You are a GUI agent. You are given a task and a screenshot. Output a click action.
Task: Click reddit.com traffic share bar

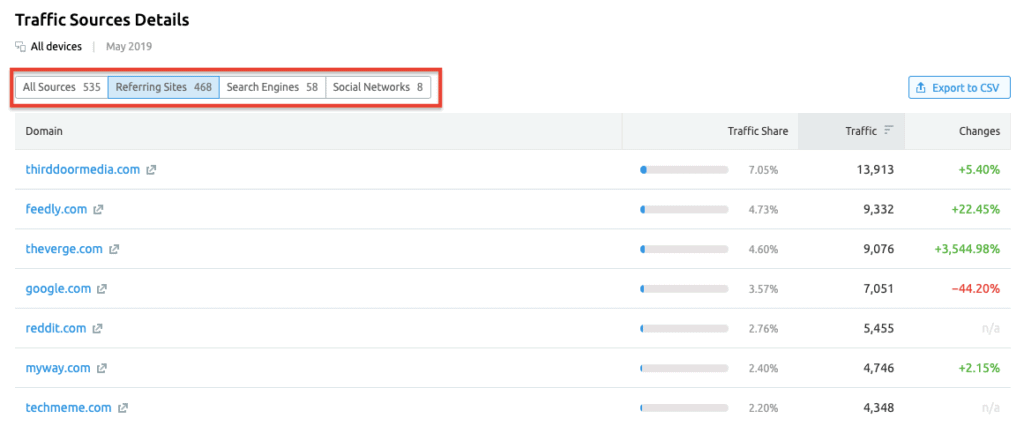tap(684, 329)
